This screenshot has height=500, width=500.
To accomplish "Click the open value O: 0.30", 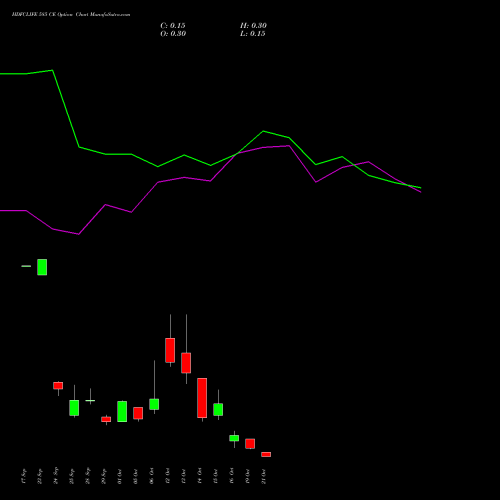I will [173, 34].
